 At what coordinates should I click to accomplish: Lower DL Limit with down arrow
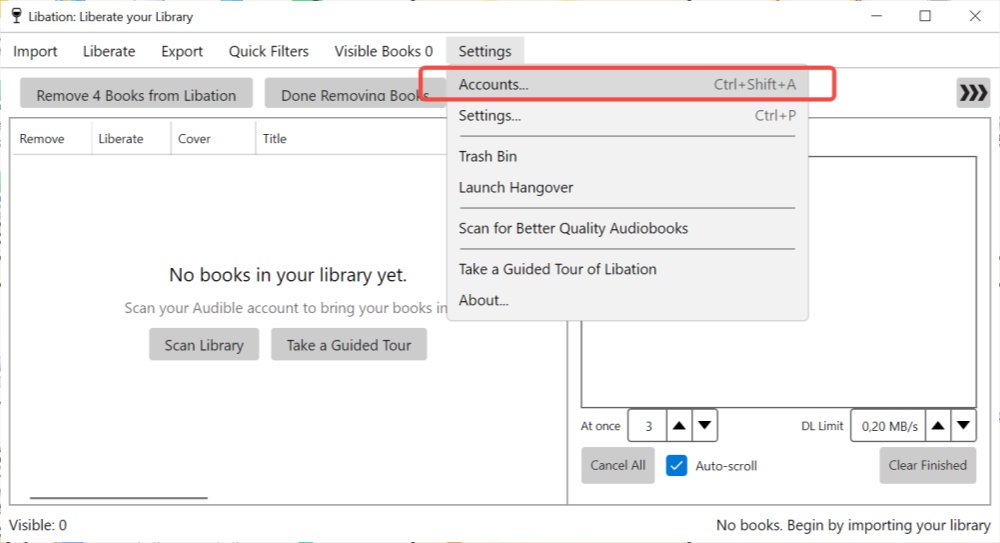pyautogui.click(x=964, y=426)
